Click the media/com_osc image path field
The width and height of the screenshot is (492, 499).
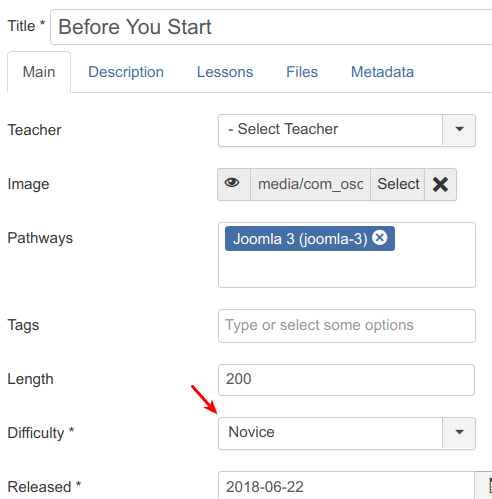tap(310, 184)
